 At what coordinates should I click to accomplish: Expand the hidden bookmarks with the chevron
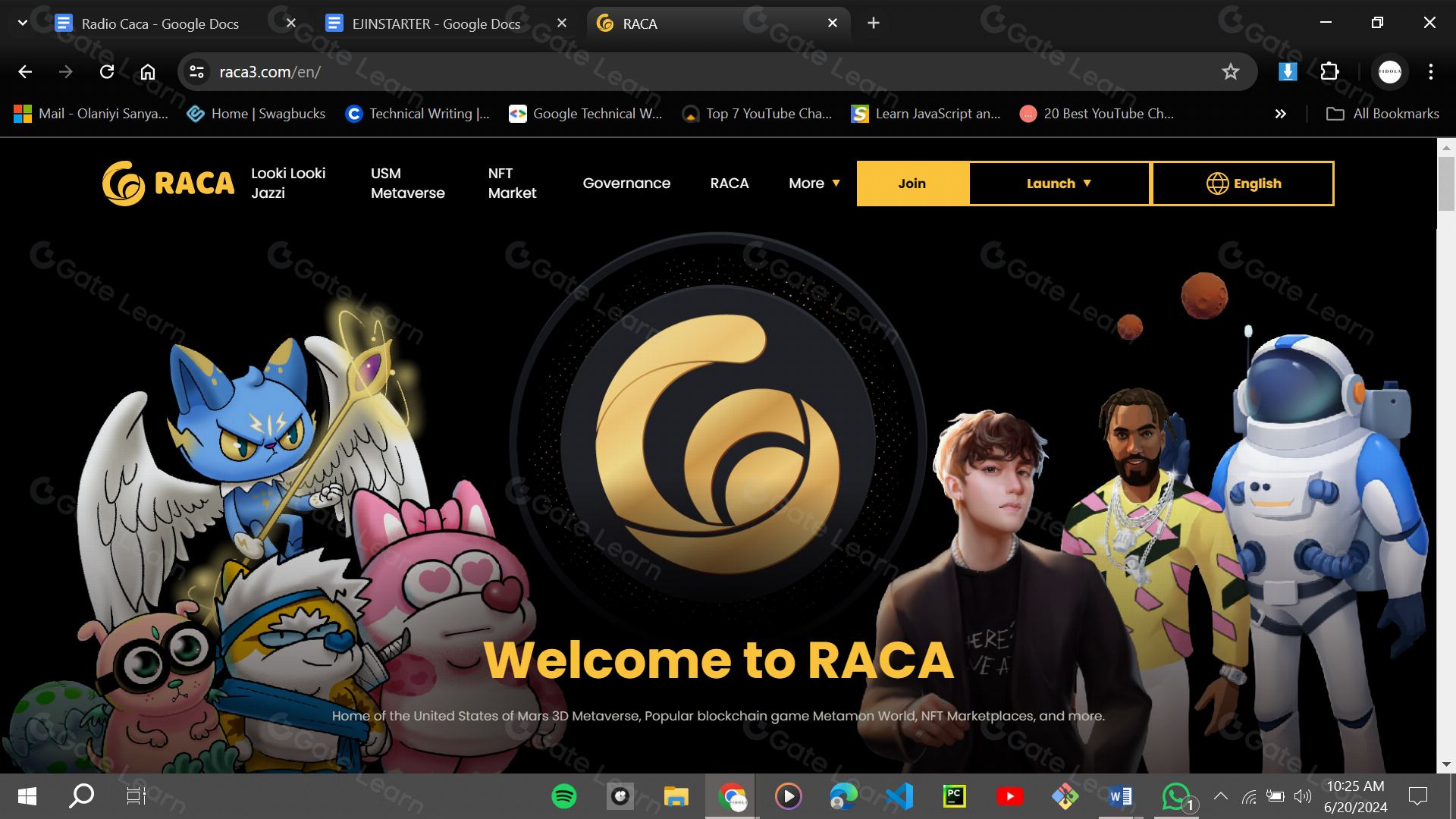(x=1280, y=113)
